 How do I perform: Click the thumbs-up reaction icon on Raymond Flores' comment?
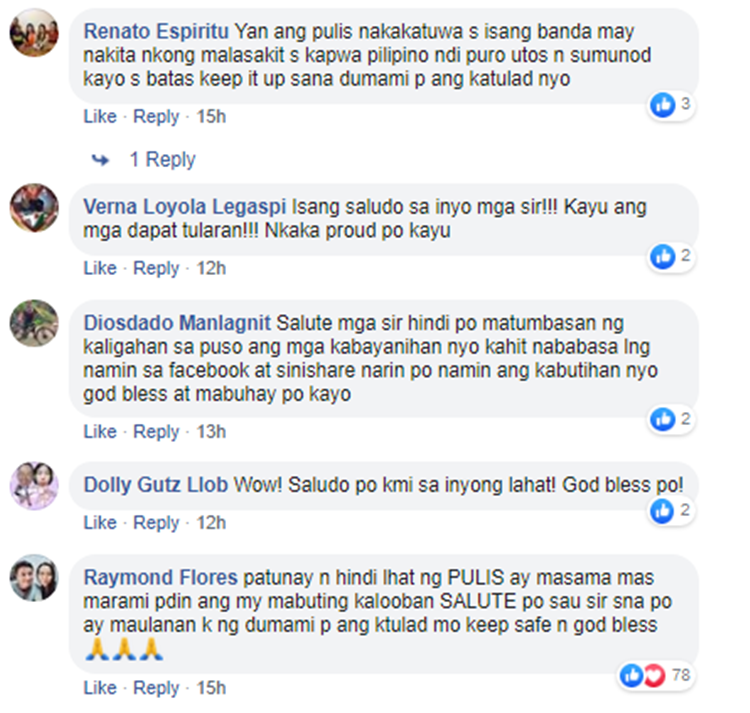[x=631, y=676]
